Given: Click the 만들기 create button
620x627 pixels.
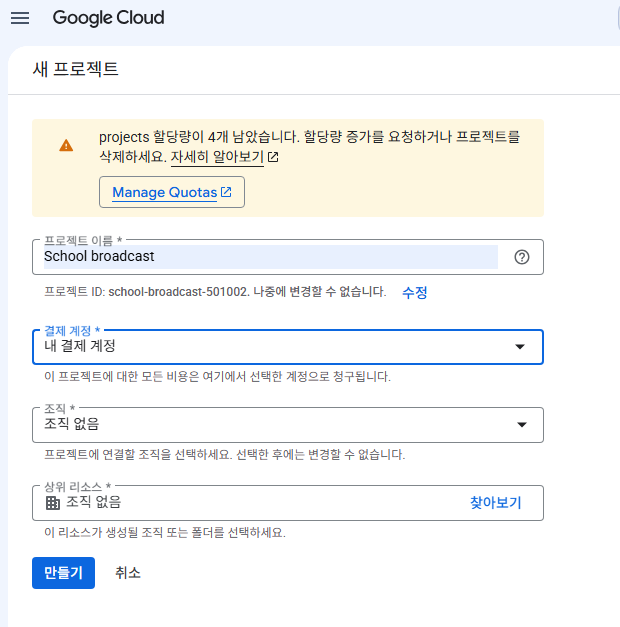Looking at the screenshot, I should pyautogui.click(x=63, y=573).
